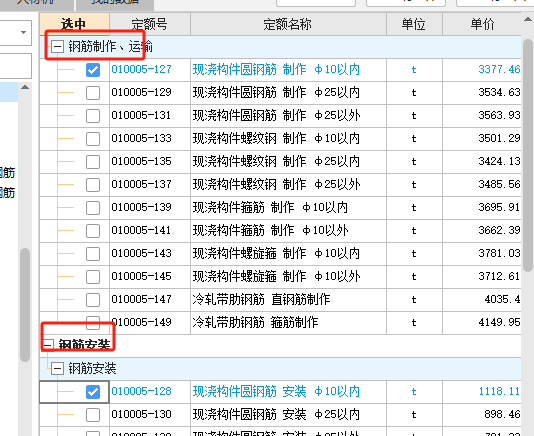Screen dimensions: 534x436
Task: Enable the 010005-133 checkbox
Action: pyautogui.click(x=93, y=139)
